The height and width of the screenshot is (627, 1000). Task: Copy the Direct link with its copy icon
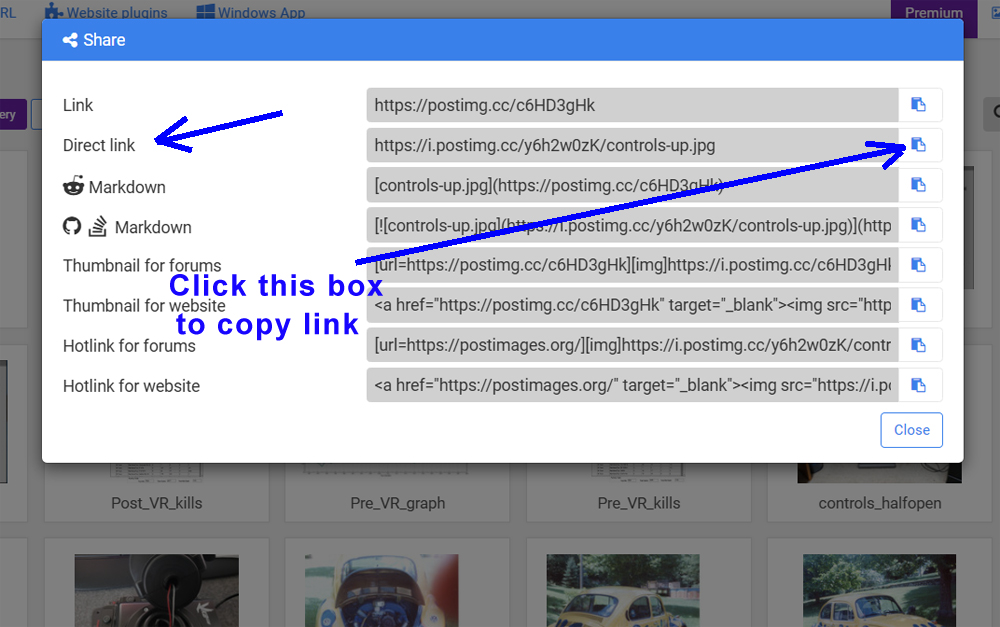pos(920,145)
